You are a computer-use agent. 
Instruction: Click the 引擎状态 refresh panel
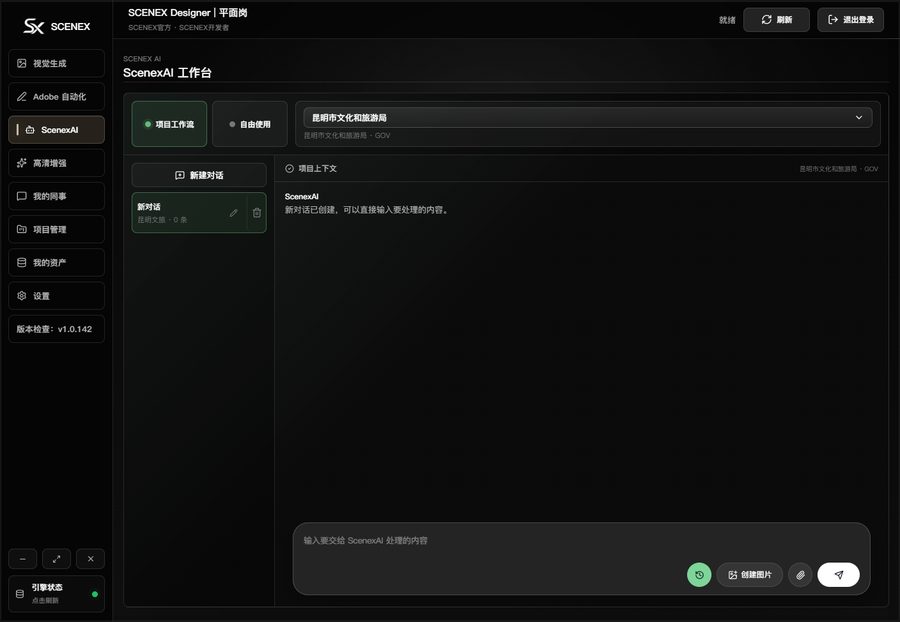click(x=56, y=593)
